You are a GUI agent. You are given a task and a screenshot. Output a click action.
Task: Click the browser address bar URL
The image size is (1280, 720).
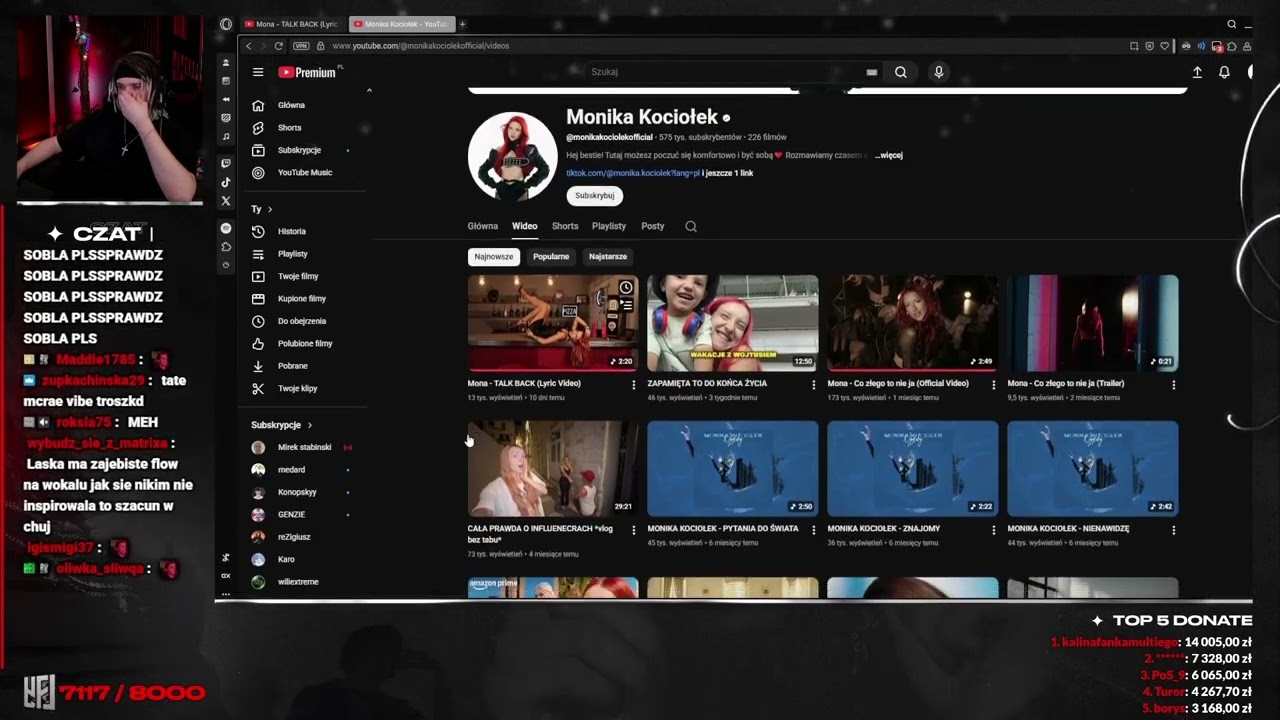pos(421,46)
